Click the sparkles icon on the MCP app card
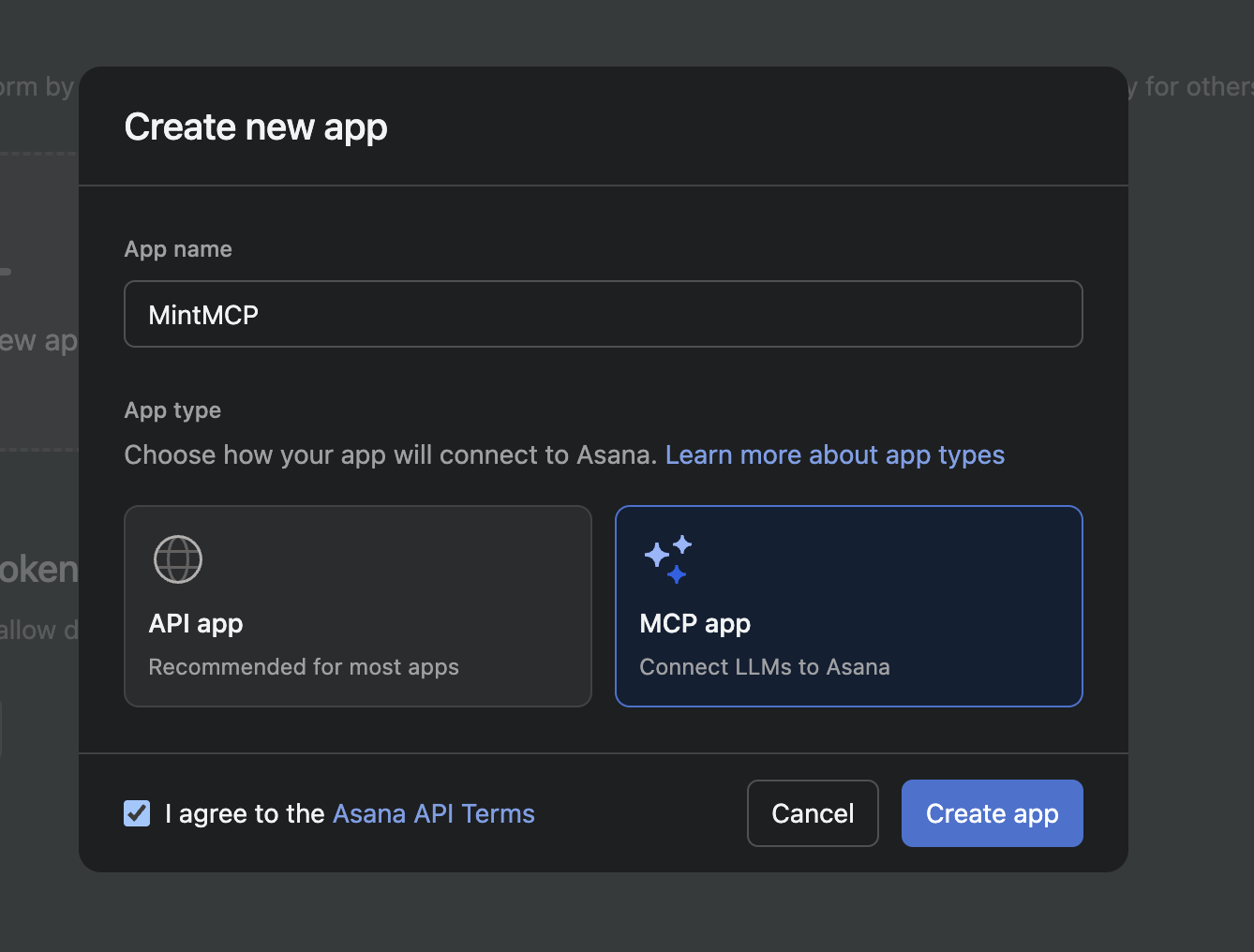Image resolution: width=1254 pixels, height=952 pixels. [668, 559]
